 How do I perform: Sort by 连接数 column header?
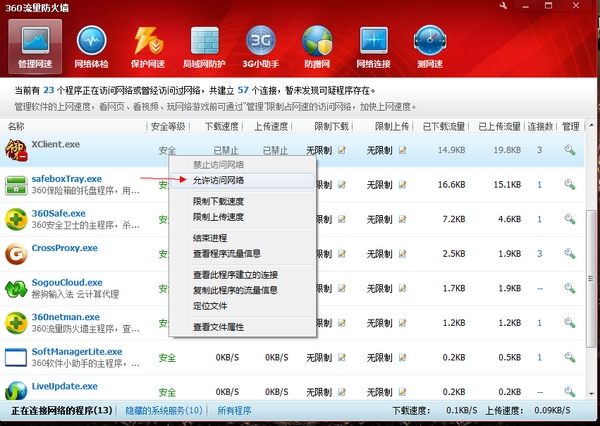pos(540,126)
